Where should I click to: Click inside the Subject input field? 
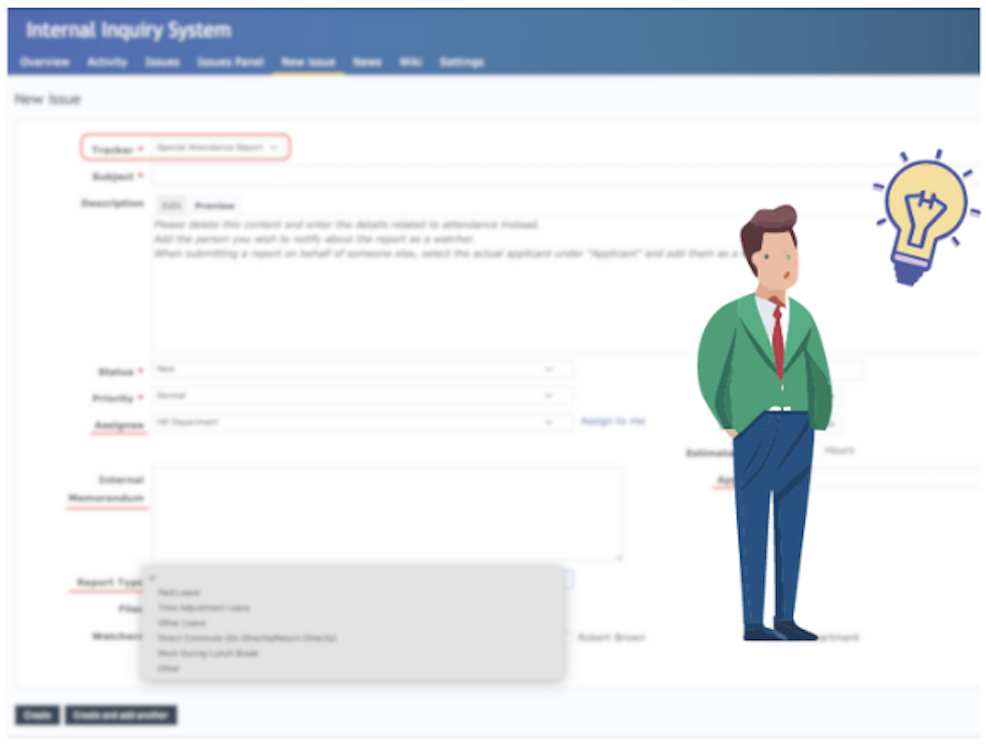click(x=400, y=175)
